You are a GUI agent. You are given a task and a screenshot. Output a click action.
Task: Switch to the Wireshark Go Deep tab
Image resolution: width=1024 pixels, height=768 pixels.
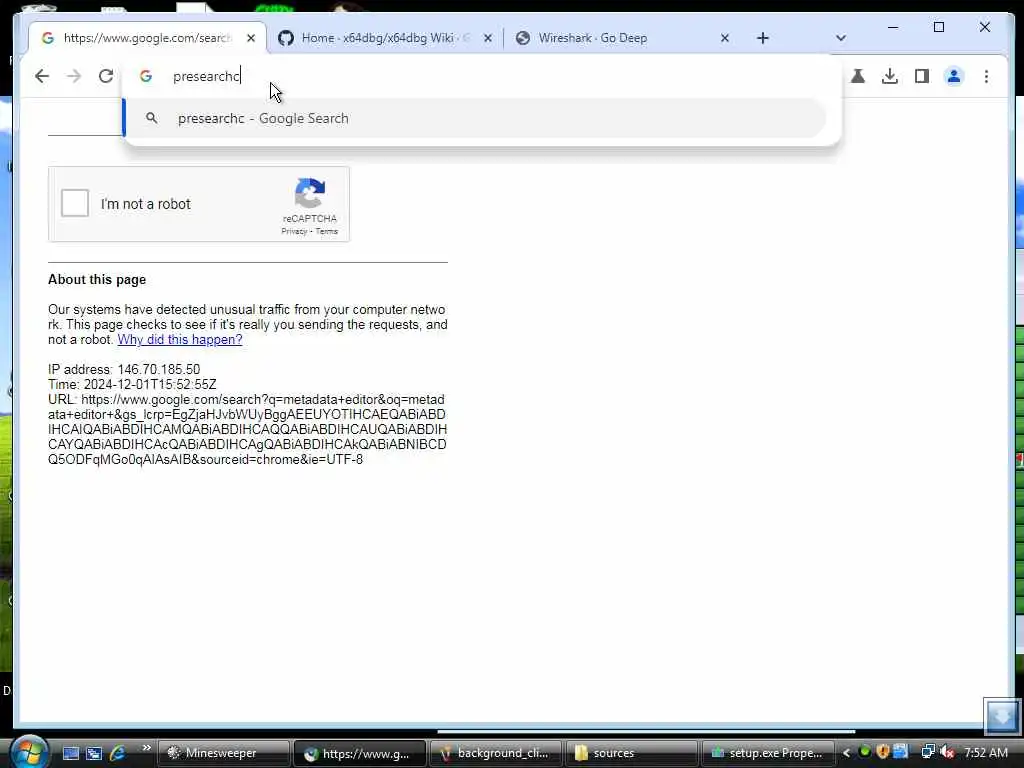(620, 38)
